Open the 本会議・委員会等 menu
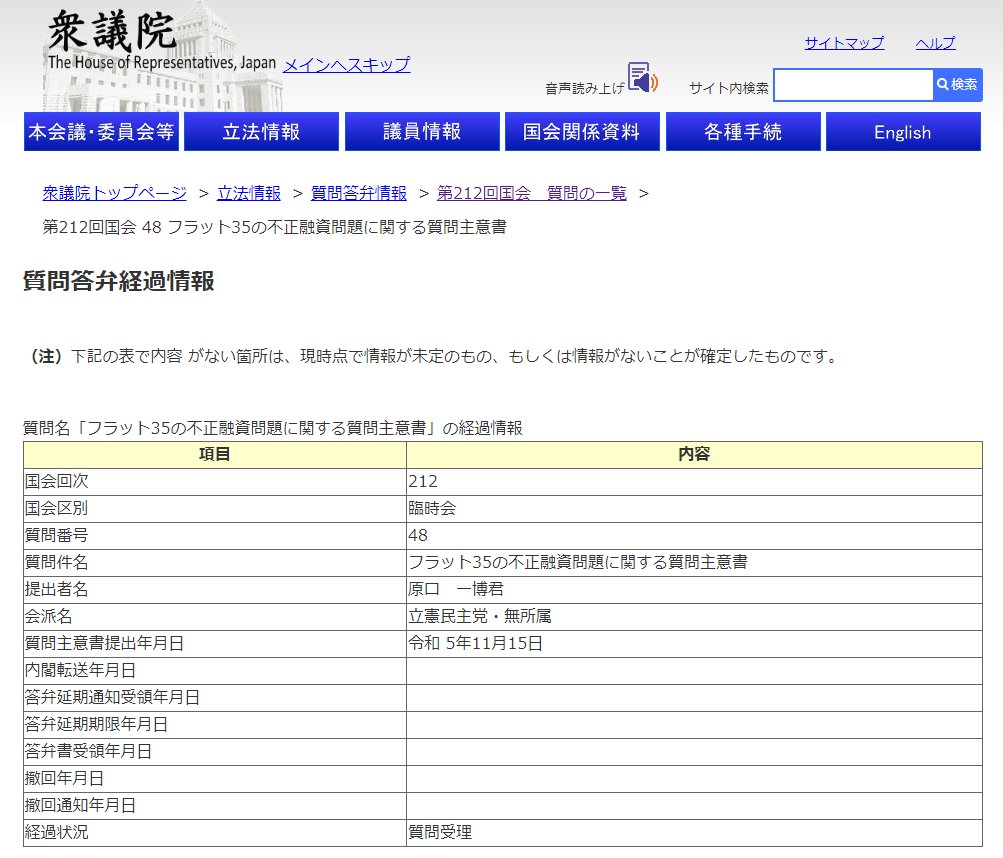The image size is (1003, 858). click(x=101, y=132)
